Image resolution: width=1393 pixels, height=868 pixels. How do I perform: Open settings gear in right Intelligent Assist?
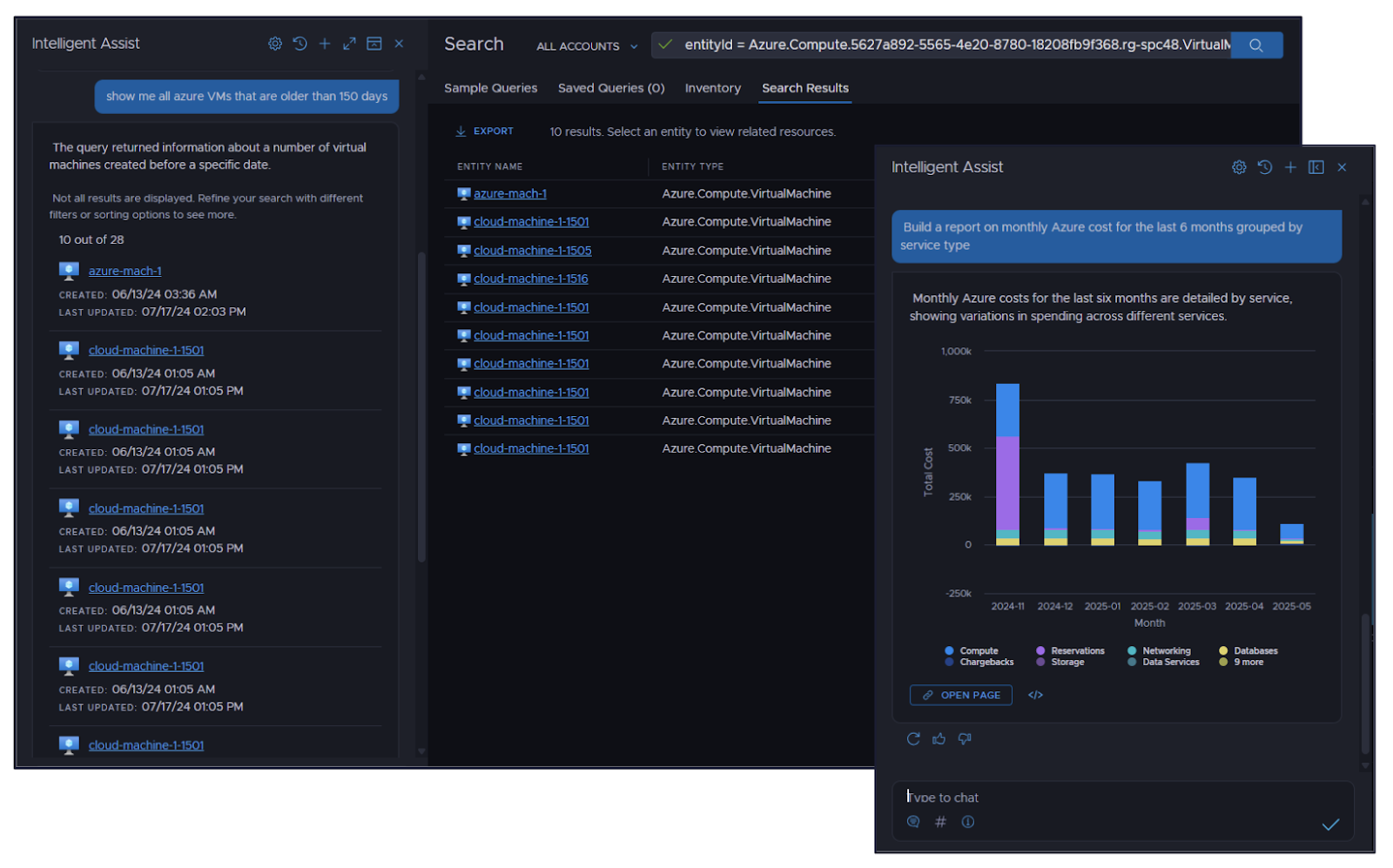1239,167
